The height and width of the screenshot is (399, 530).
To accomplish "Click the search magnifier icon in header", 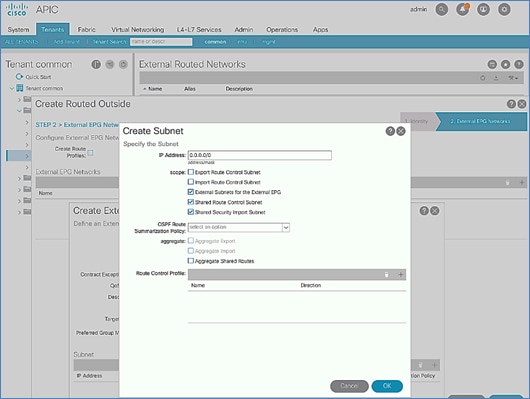I will point(441,9).
